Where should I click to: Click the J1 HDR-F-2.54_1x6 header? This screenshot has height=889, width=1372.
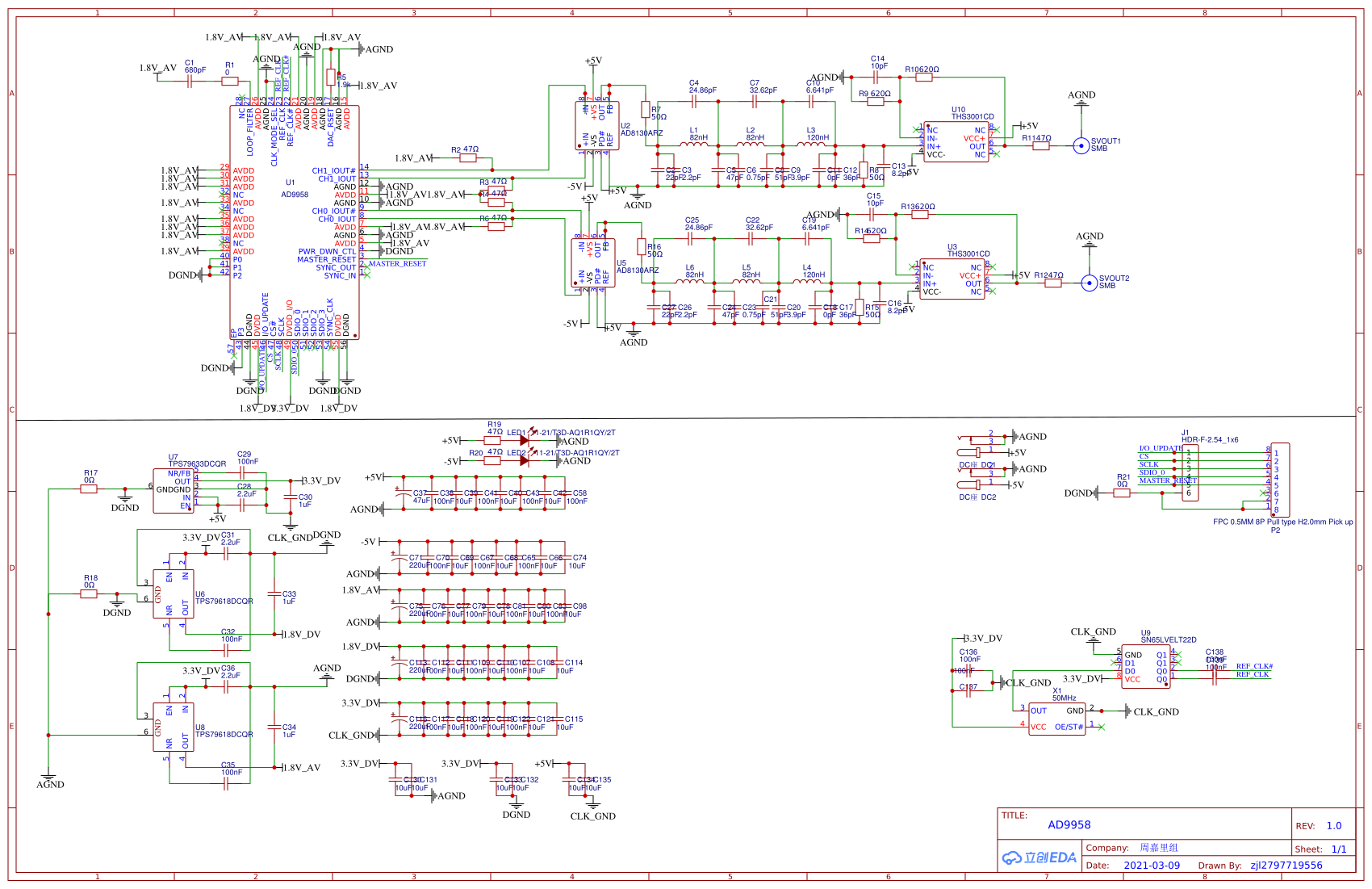pos(1190,472)
